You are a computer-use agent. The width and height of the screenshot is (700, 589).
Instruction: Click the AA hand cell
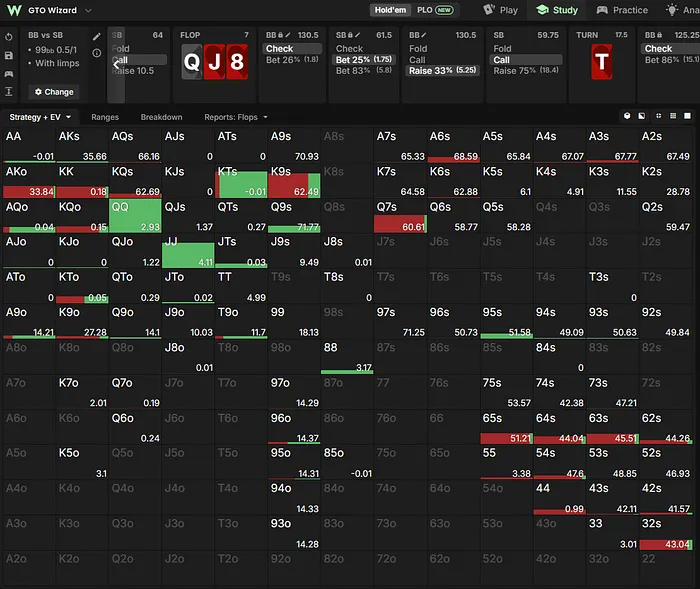tap(29, 146)
